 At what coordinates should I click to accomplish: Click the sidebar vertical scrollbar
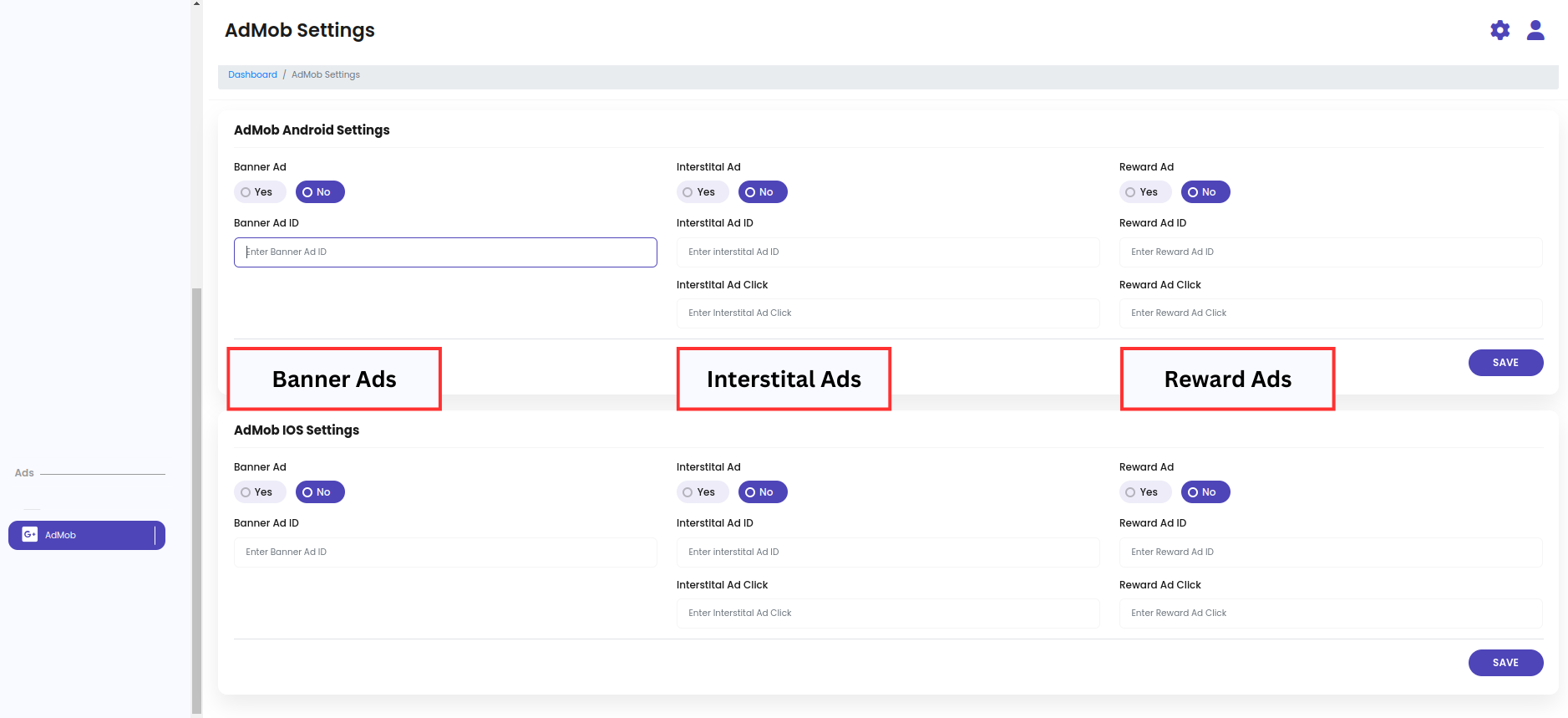click(x=196, y=502)
